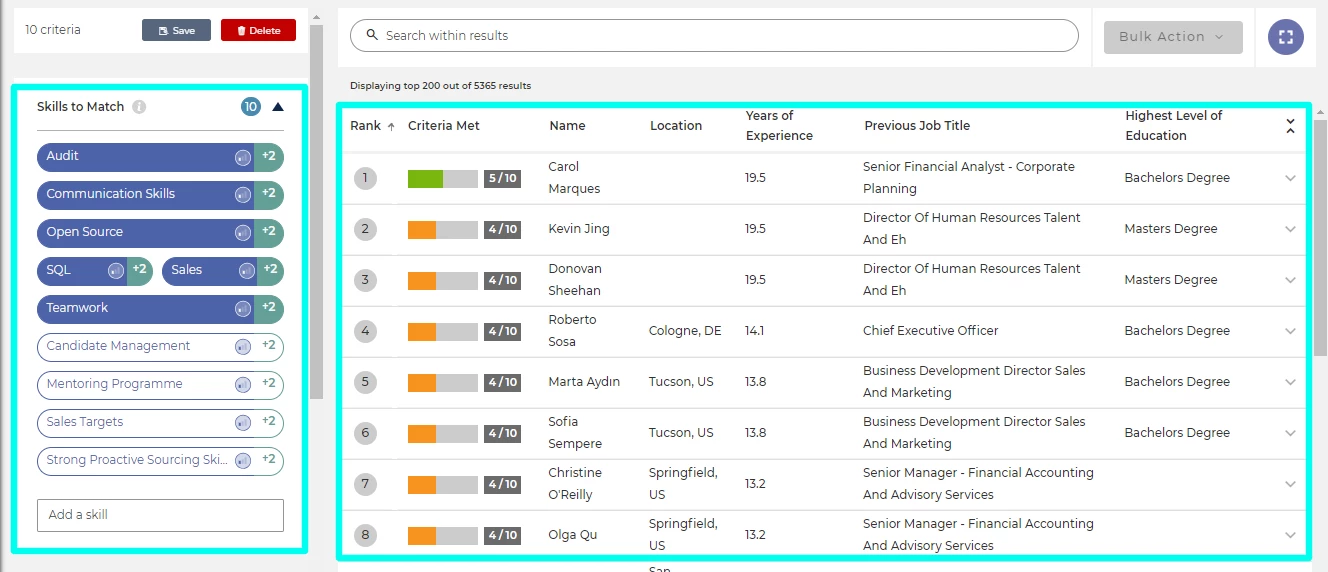Image resolution: width=1328 pixels, height=572 pixels.
Task: Click the importance icon on the Teamwork skill
Action: click(x=242, y=309)
